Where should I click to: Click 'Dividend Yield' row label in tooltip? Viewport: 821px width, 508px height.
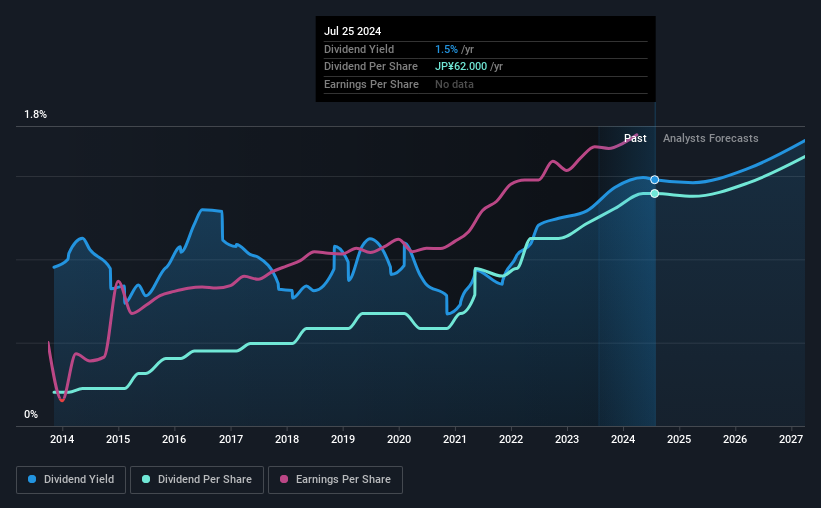(359, 49)
